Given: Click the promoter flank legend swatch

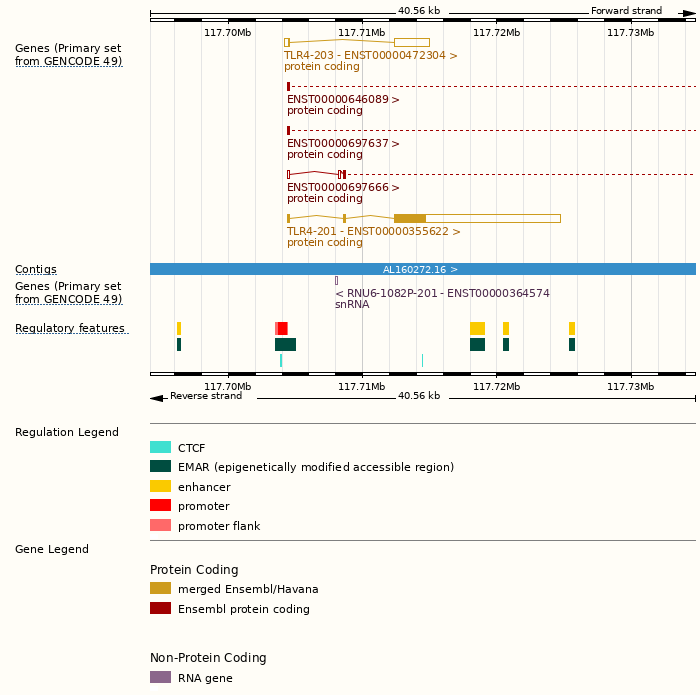Looking at the screenshot, I should pos(160,526).
